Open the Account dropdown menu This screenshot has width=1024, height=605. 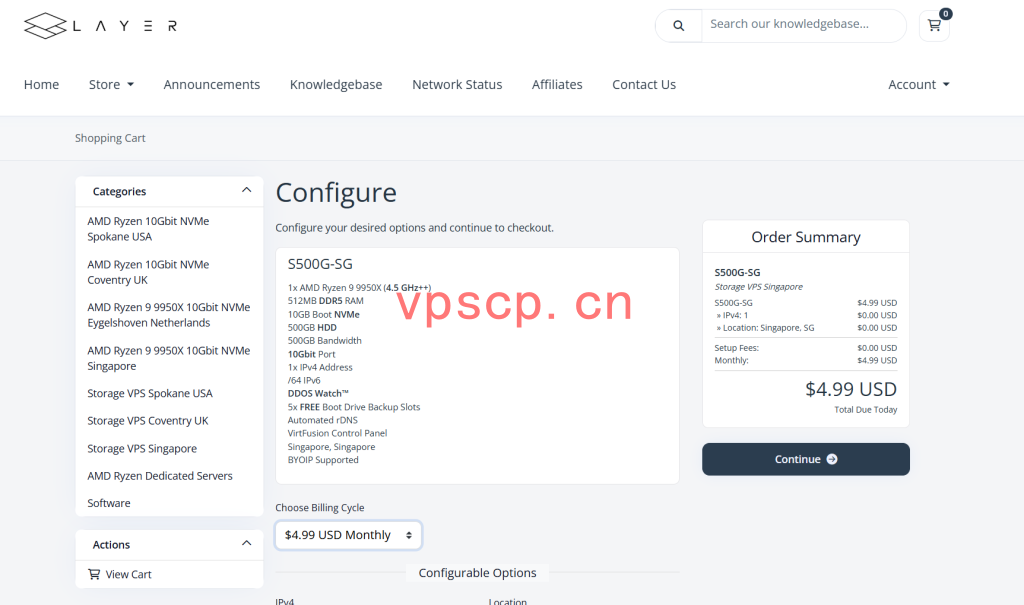click(x=918, y=84)
